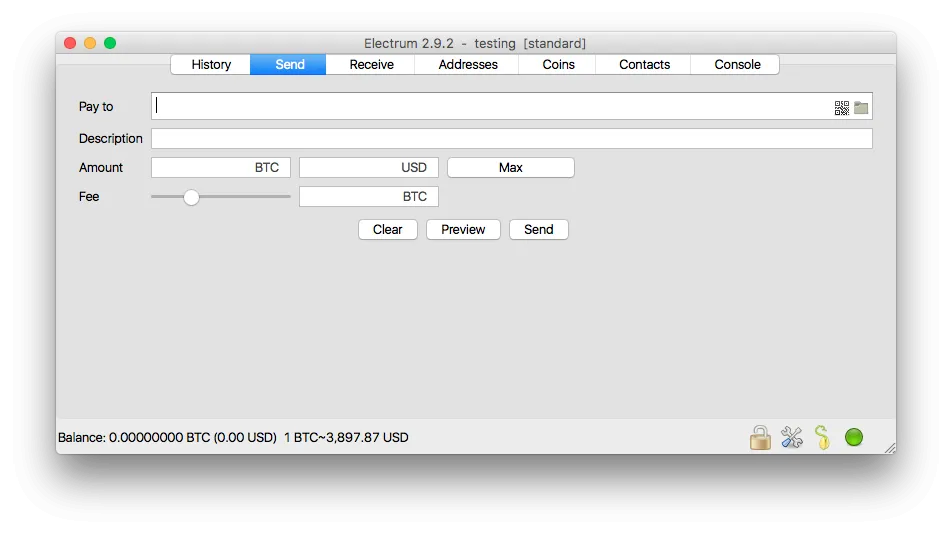Open file via folder icon in Pay to
The width and height of the screenshot is (952, 534).
(x=861, y=108)
